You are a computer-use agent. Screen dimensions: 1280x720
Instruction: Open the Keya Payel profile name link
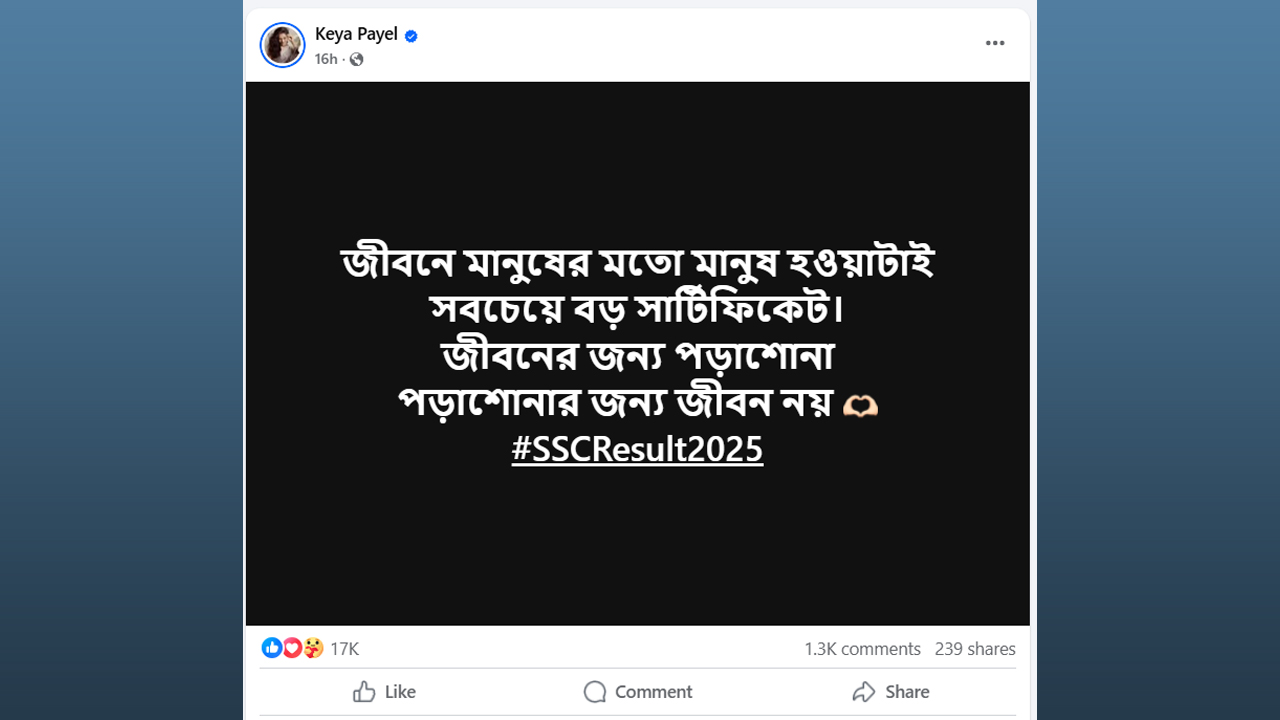tap(356, 34)
